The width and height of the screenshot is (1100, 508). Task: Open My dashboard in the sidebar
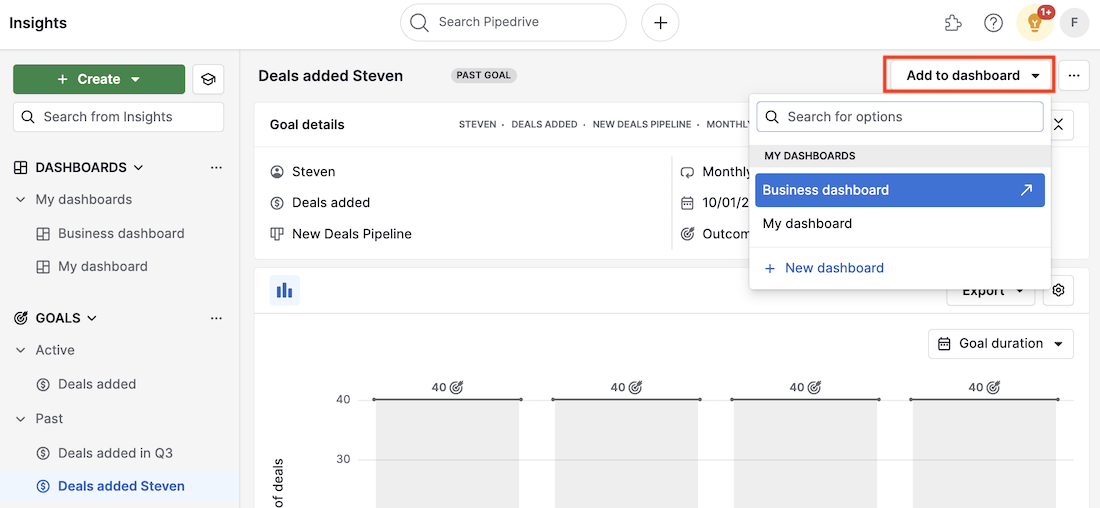(102, 267)
